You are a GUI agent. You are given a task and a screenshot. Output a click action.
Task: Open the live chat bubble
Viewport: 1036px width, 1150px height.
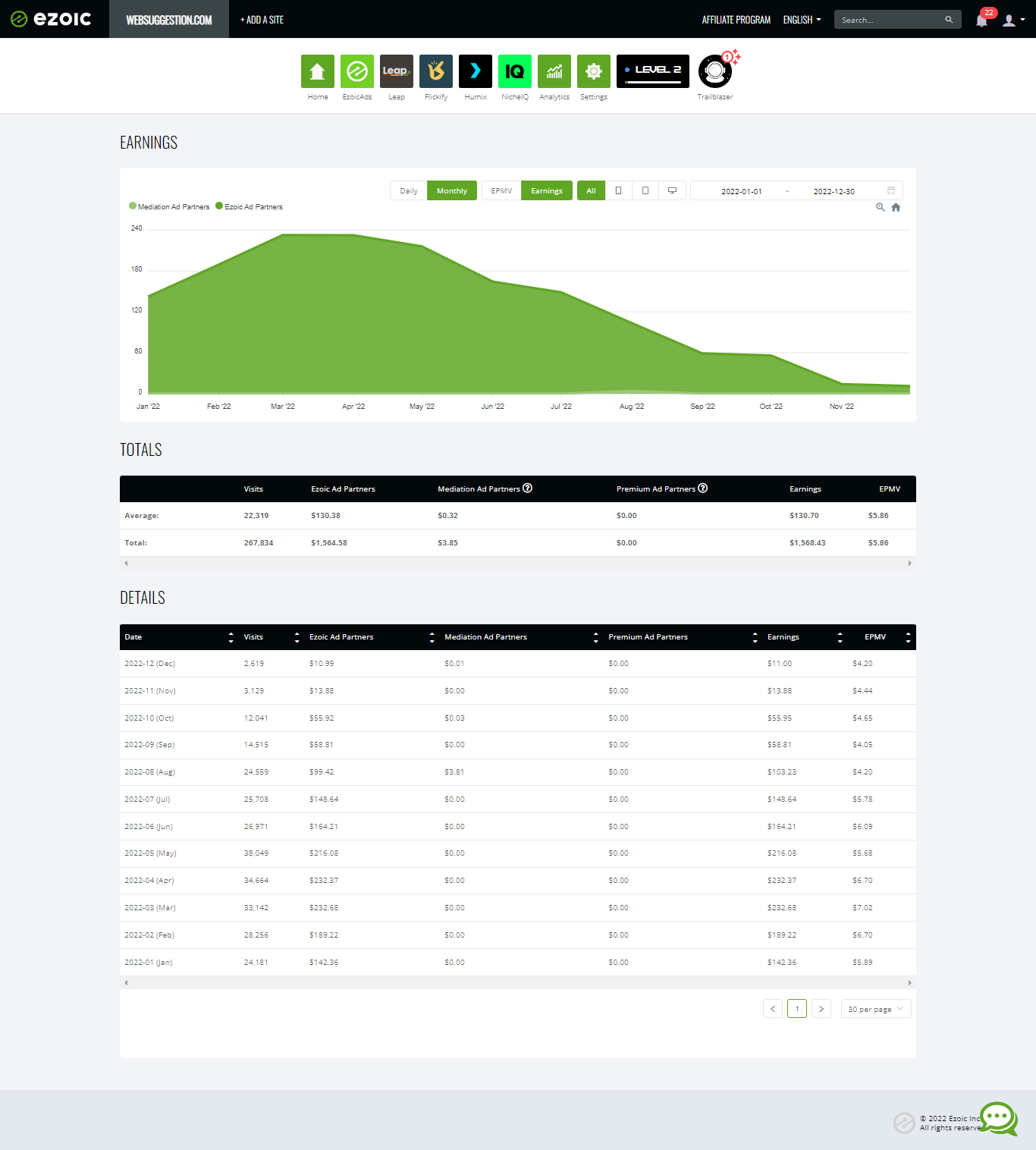pyautogui.click(x=999, y=1119)
